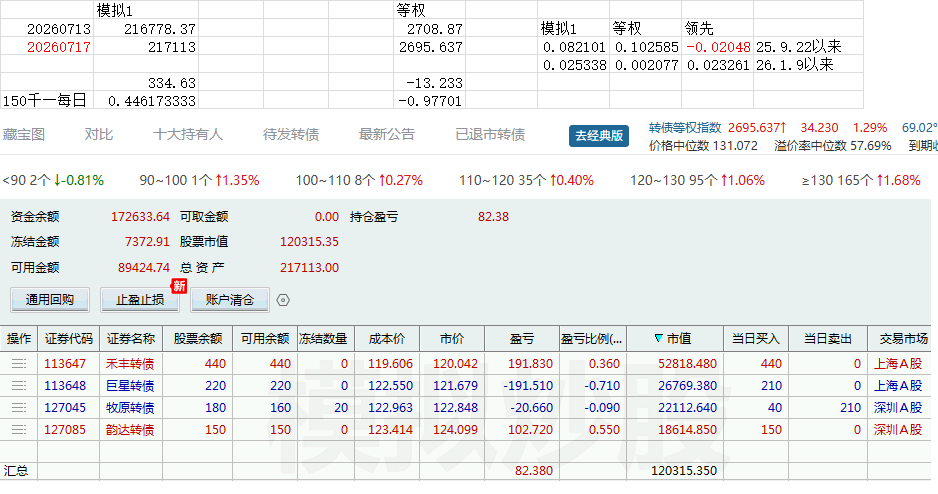Click the settings gear beside 账户清仓
Viewport: 938px width, 494px height.
coord(284,300)
